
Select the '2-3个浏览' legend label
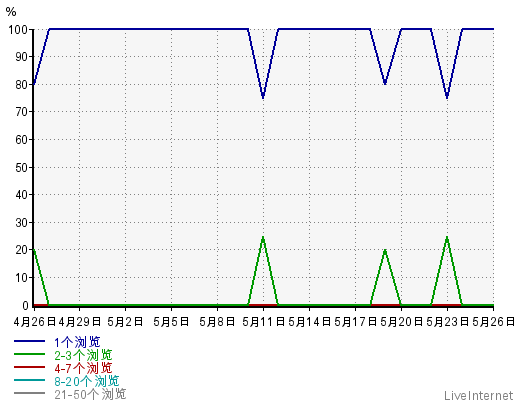click(83, 355)
